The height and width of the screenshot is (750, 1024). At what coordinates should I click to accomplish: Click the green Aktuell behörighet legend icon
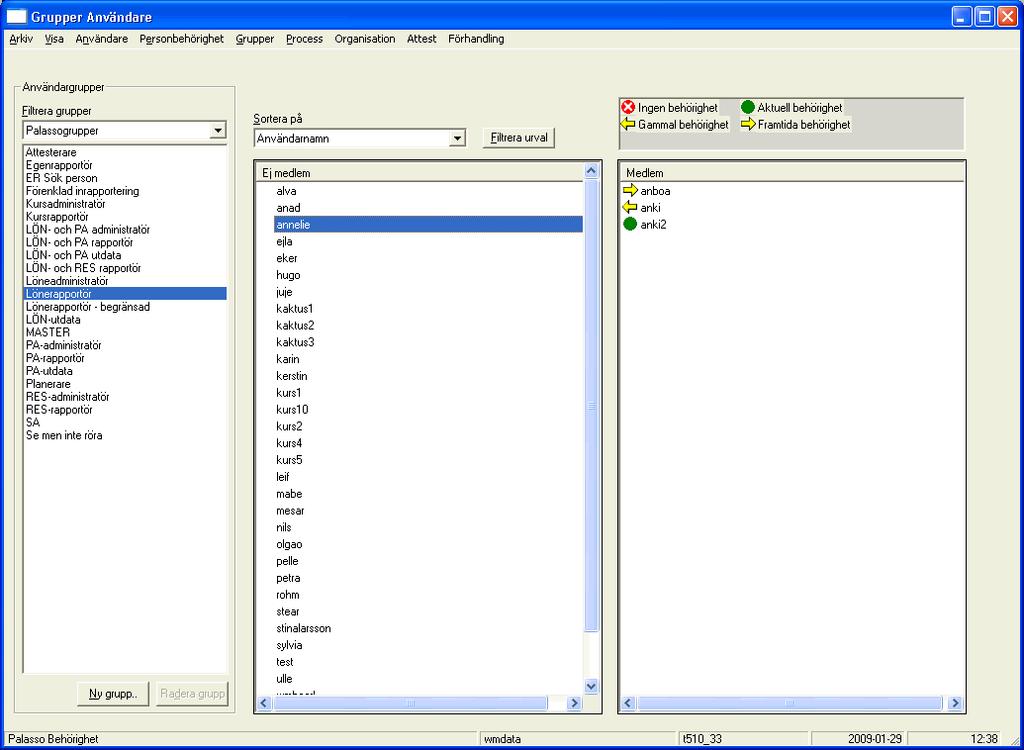(x=748, y=107)
